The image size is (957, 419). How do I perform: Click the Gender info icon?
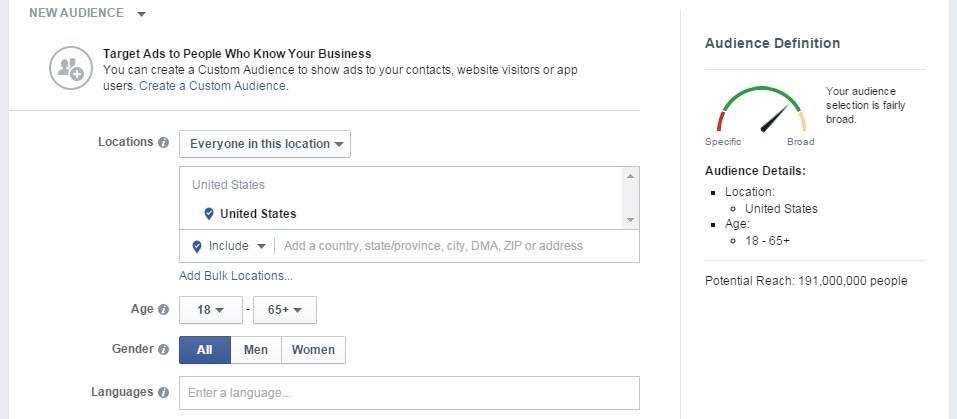point(163,349)
